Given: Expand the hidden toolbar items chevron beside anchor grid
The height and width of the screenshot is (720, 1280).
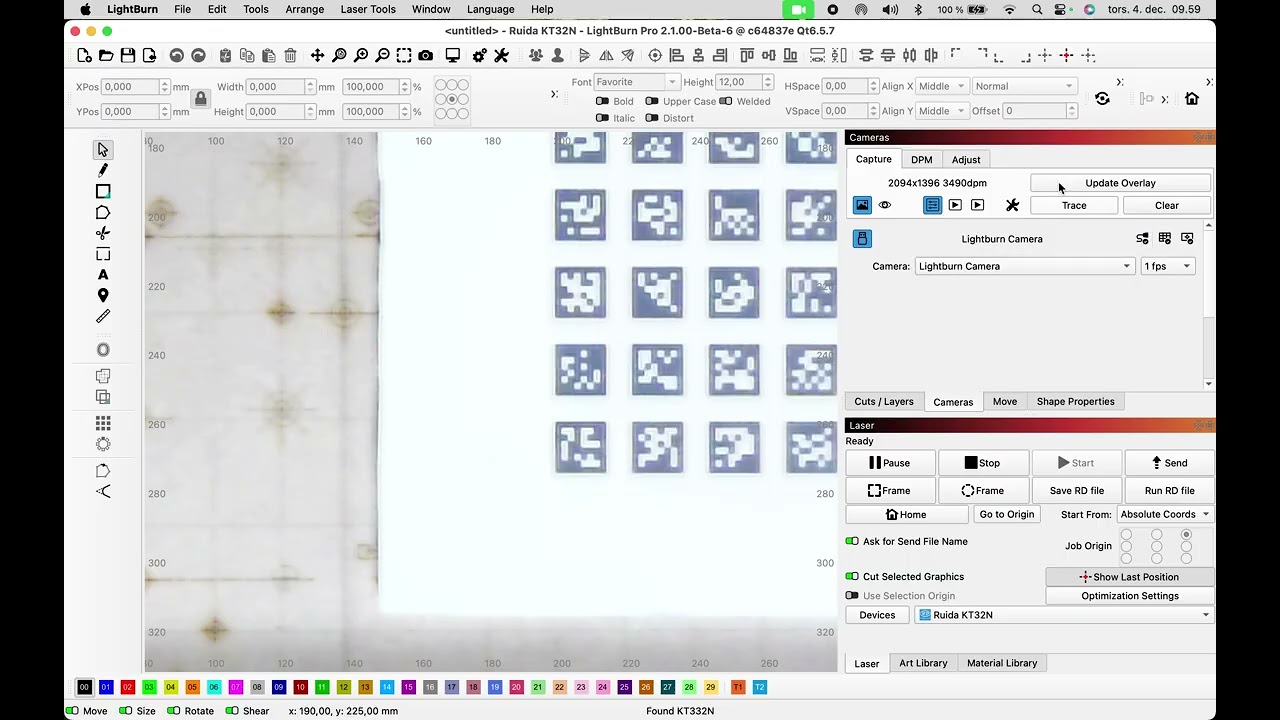Looking at the screenshot, I should 554,94.
